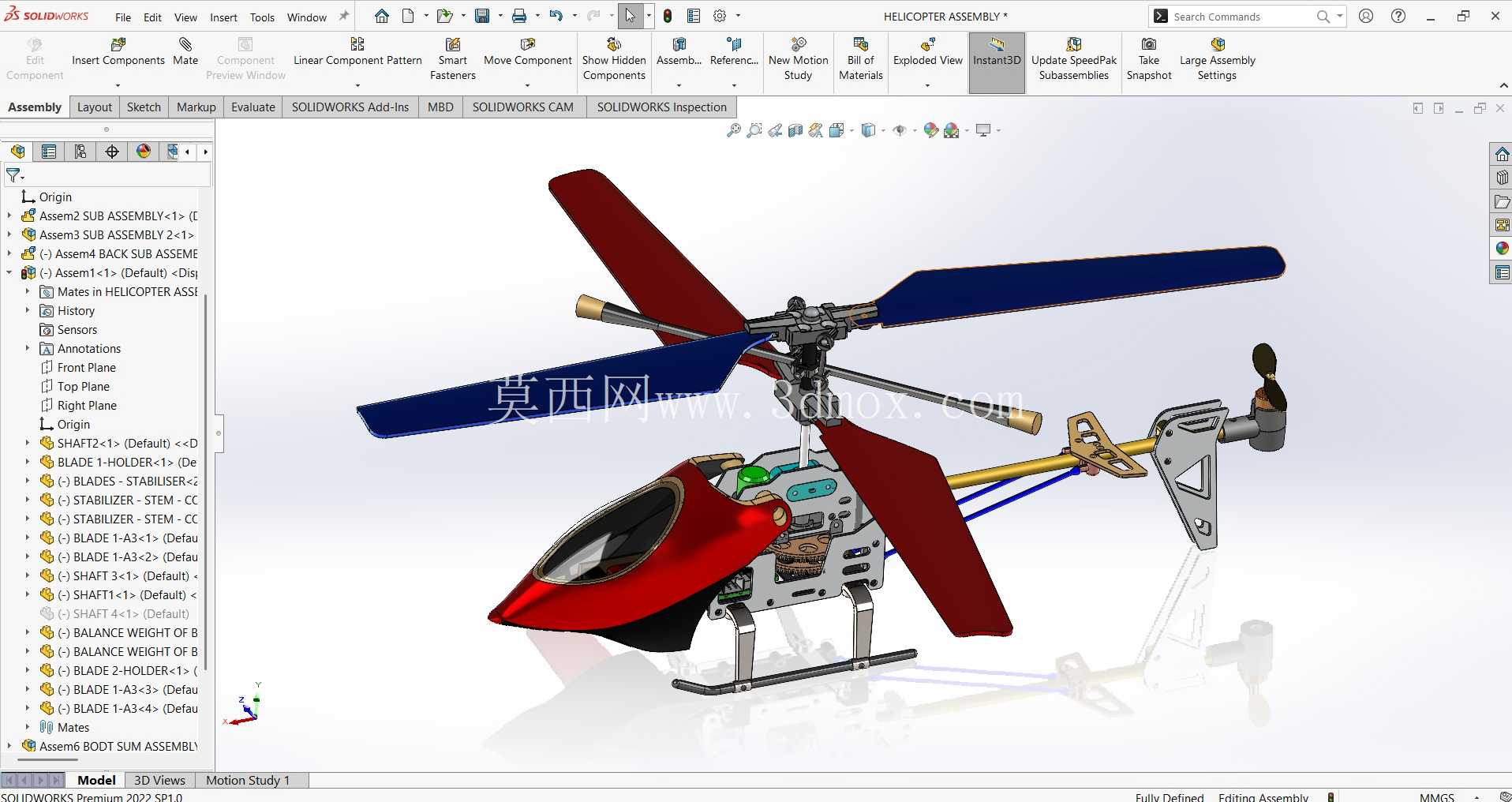Select Top Plane in tree
The height and width of the screenshot is (802, 1512).
[83, 386]
